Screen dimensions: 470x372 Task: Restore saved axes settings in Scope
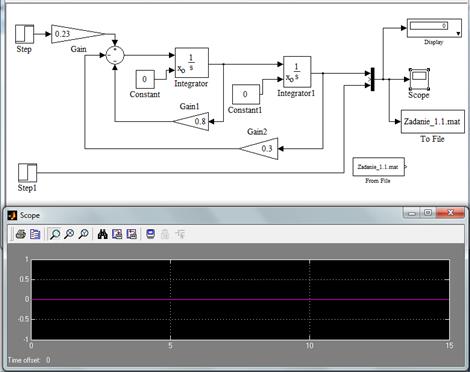[131, 234]
